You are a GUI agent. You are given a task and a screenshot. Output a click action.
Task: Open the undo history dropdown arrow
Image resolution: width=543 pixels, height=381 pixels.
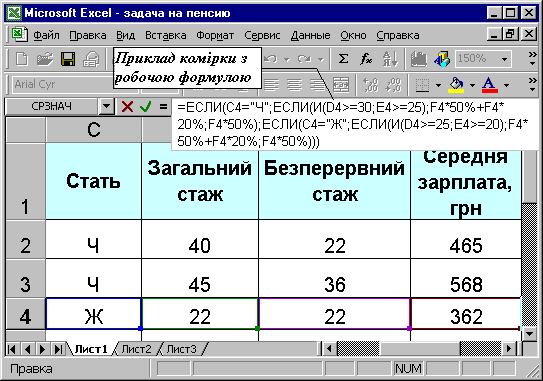[287, 60]
